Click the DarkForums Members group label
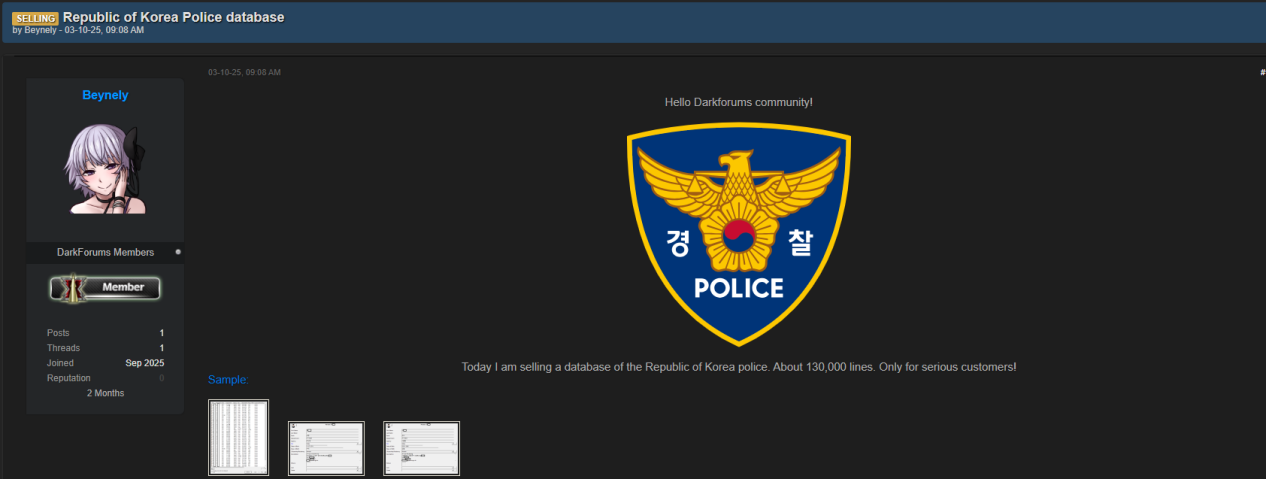Viewport: 1266px width, 479px height. coord(105,252)
